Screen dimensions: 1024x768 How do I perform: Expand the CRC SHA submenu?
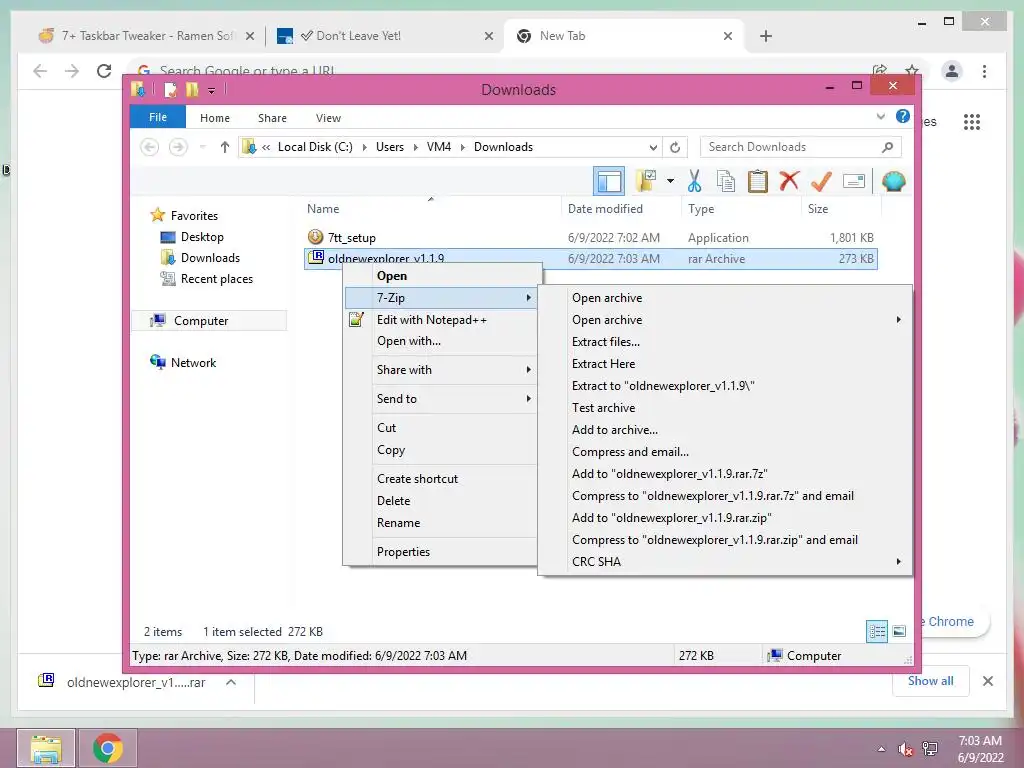(725, 562)
